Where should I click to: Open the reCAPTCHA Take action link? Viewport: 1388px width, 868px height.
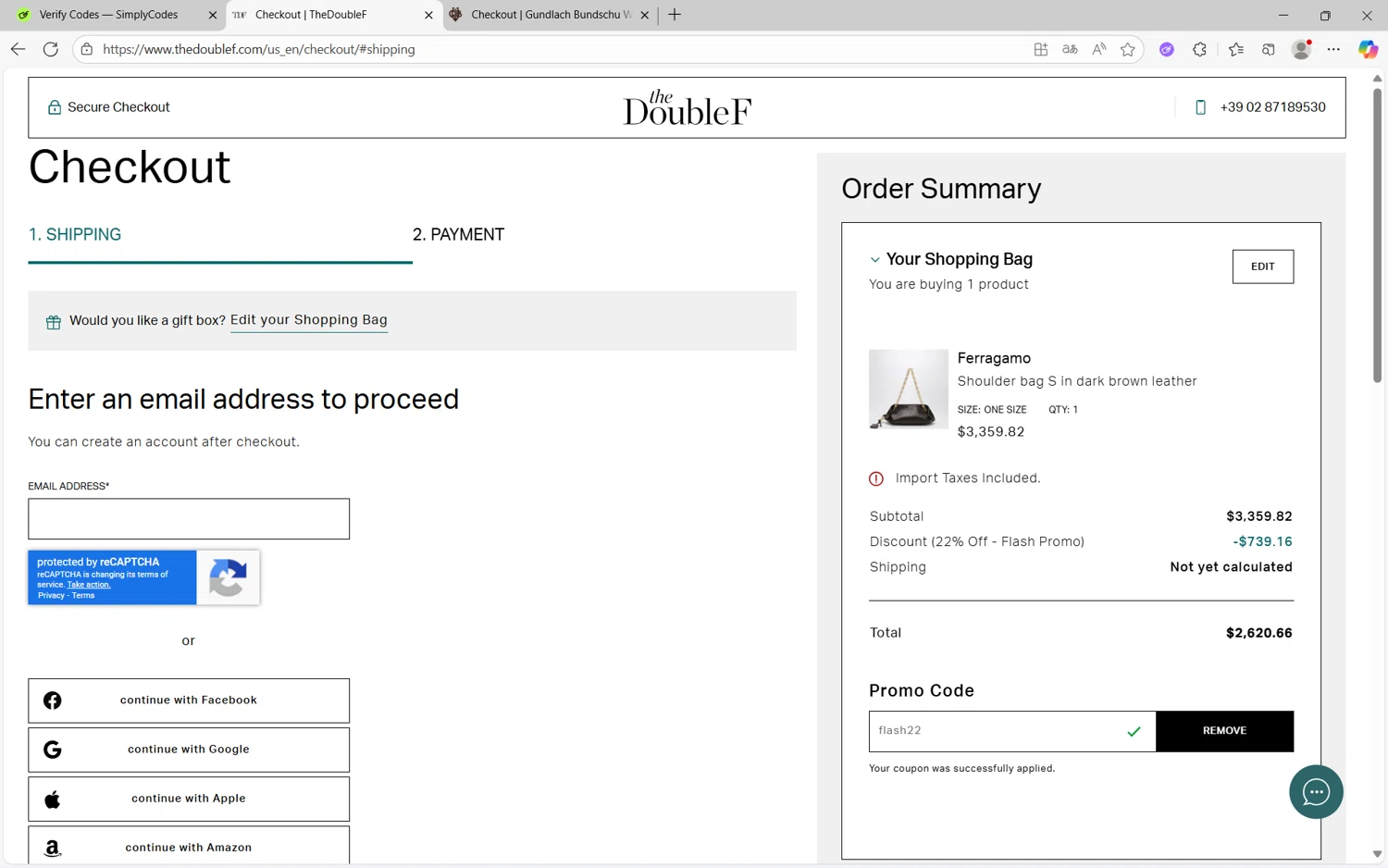coord(89,585)
